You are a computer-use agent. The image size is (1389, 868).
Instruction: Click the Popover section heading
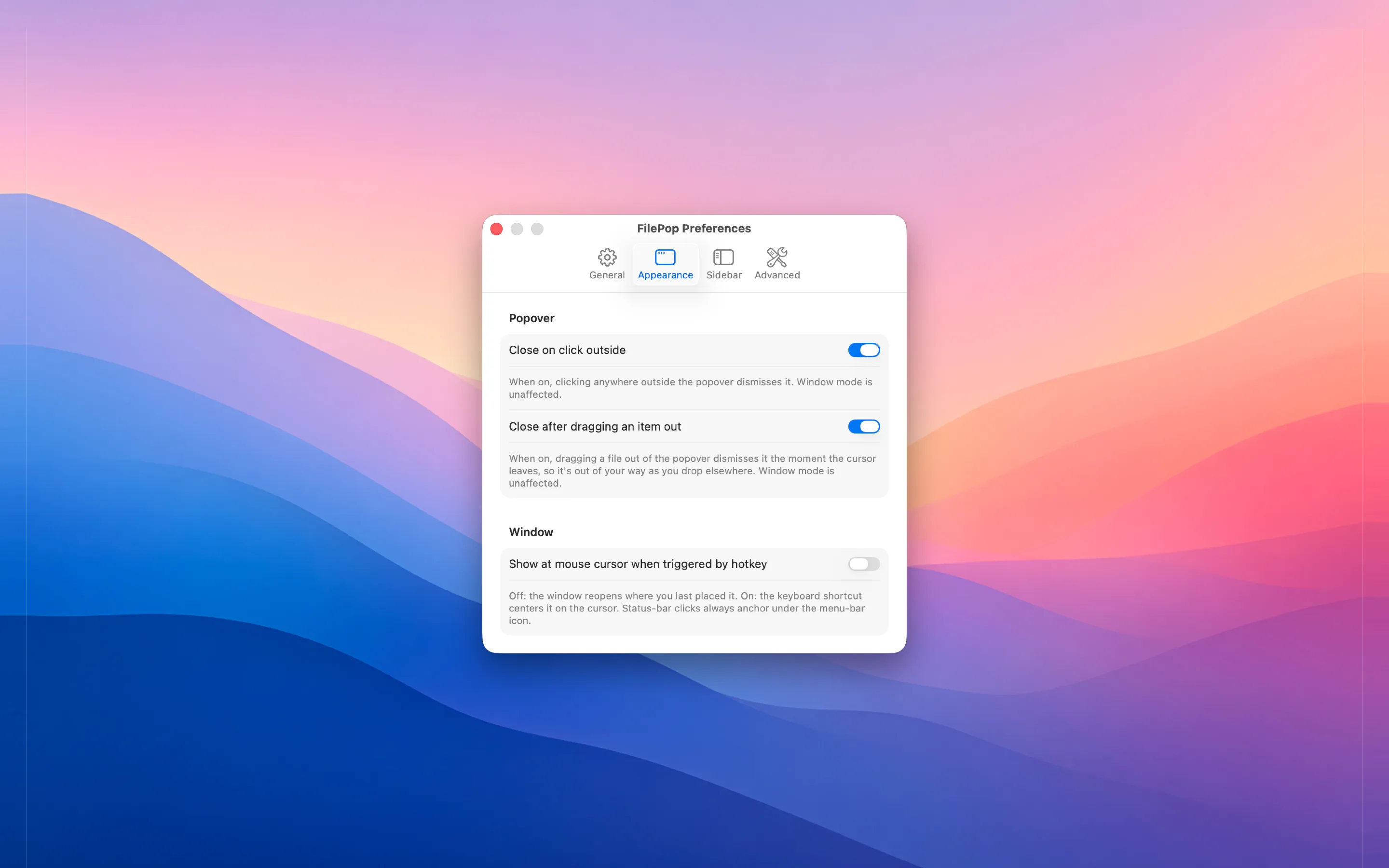point(531,318)
